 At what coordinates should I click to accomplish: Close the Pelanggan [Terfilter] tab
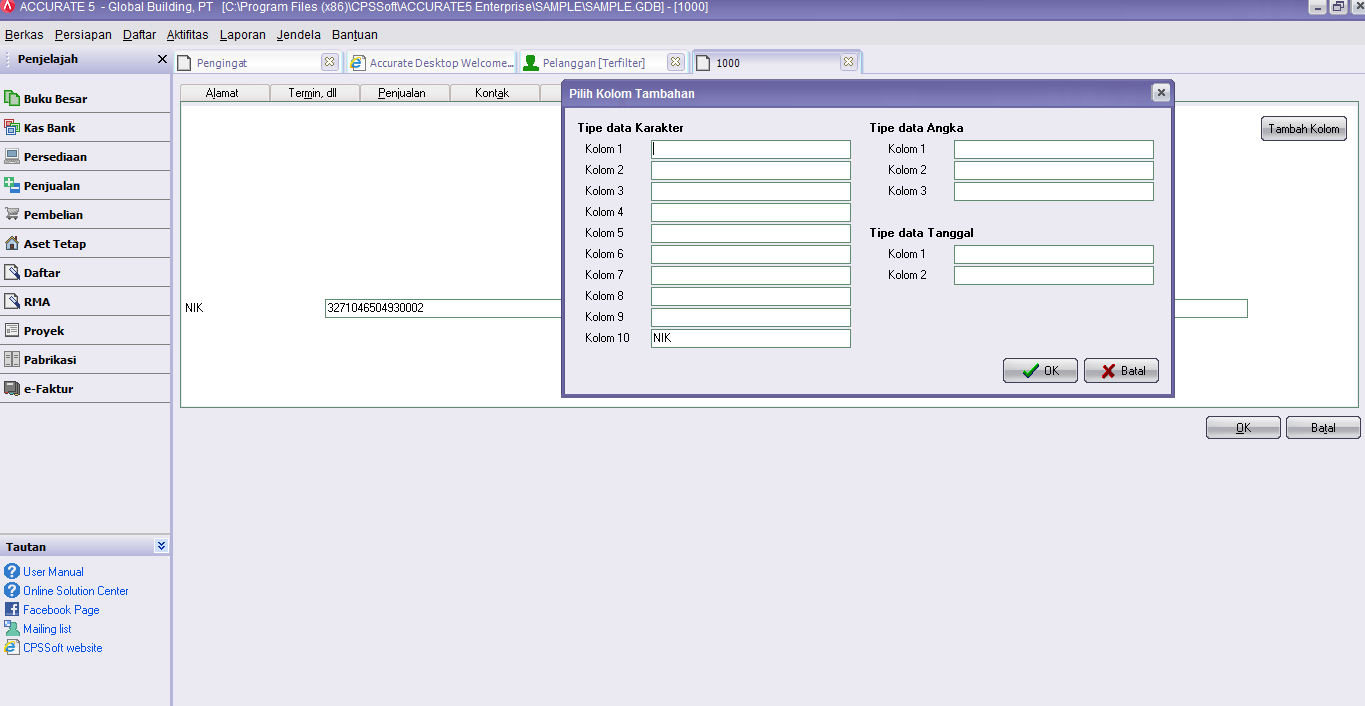click(675, 62)
